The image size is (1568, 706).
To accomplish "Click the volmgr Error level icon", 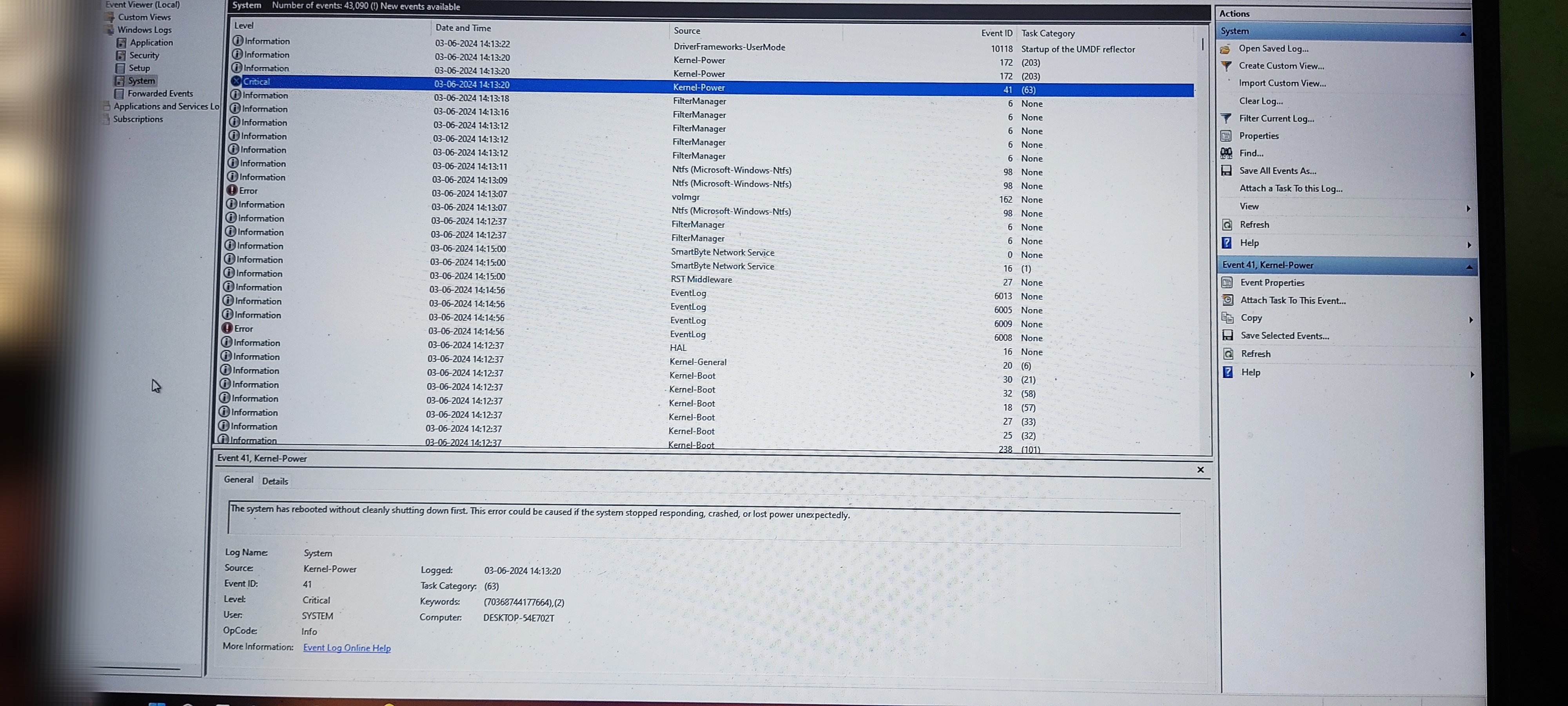I will point(232,190).
